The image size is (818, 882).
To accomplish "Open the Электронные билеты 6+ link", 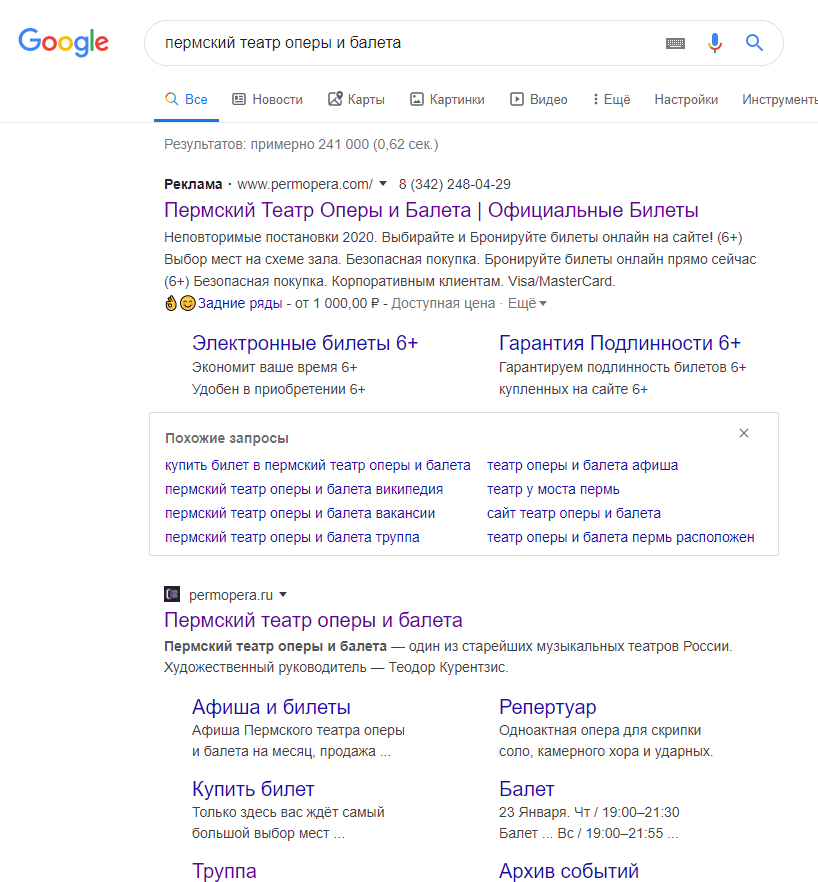I will (305, 343).
